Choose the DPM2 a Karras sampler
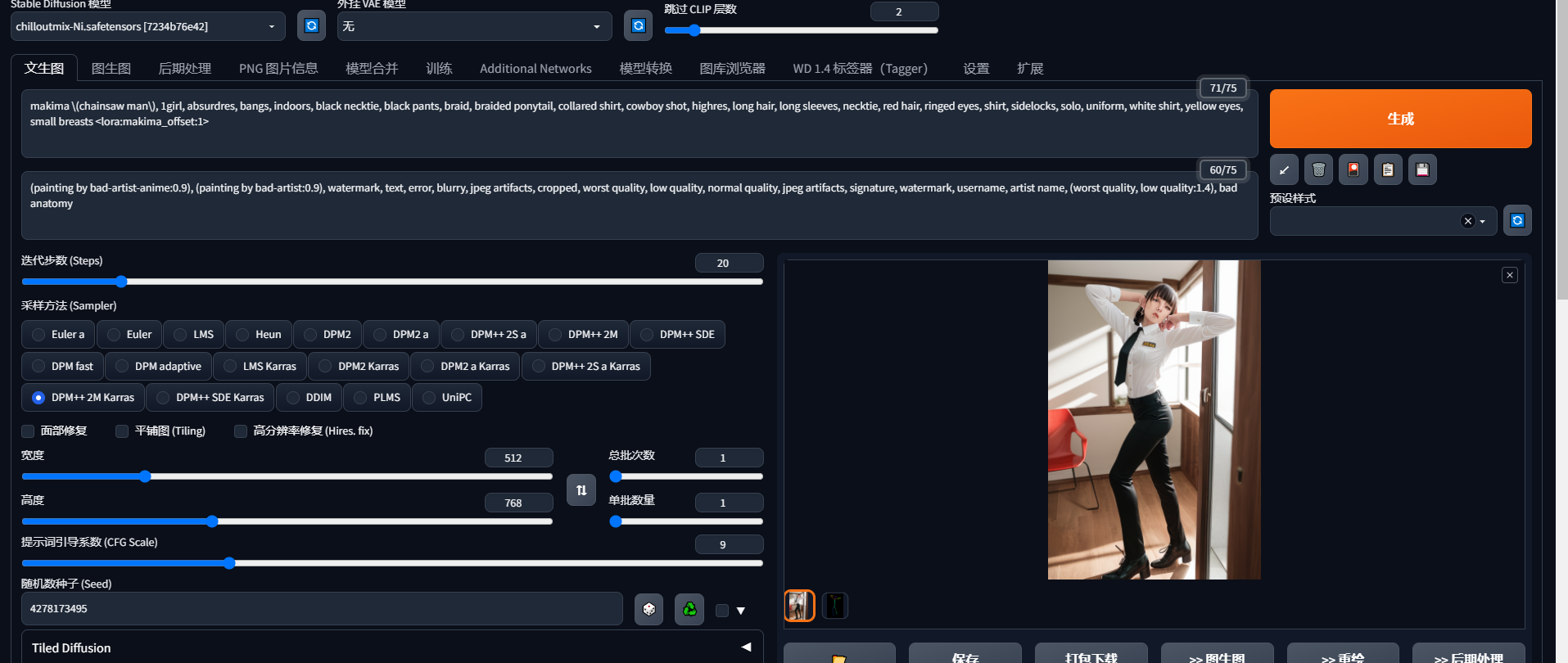This screenshot has height=663, width=1568. (x=465, y=366)
